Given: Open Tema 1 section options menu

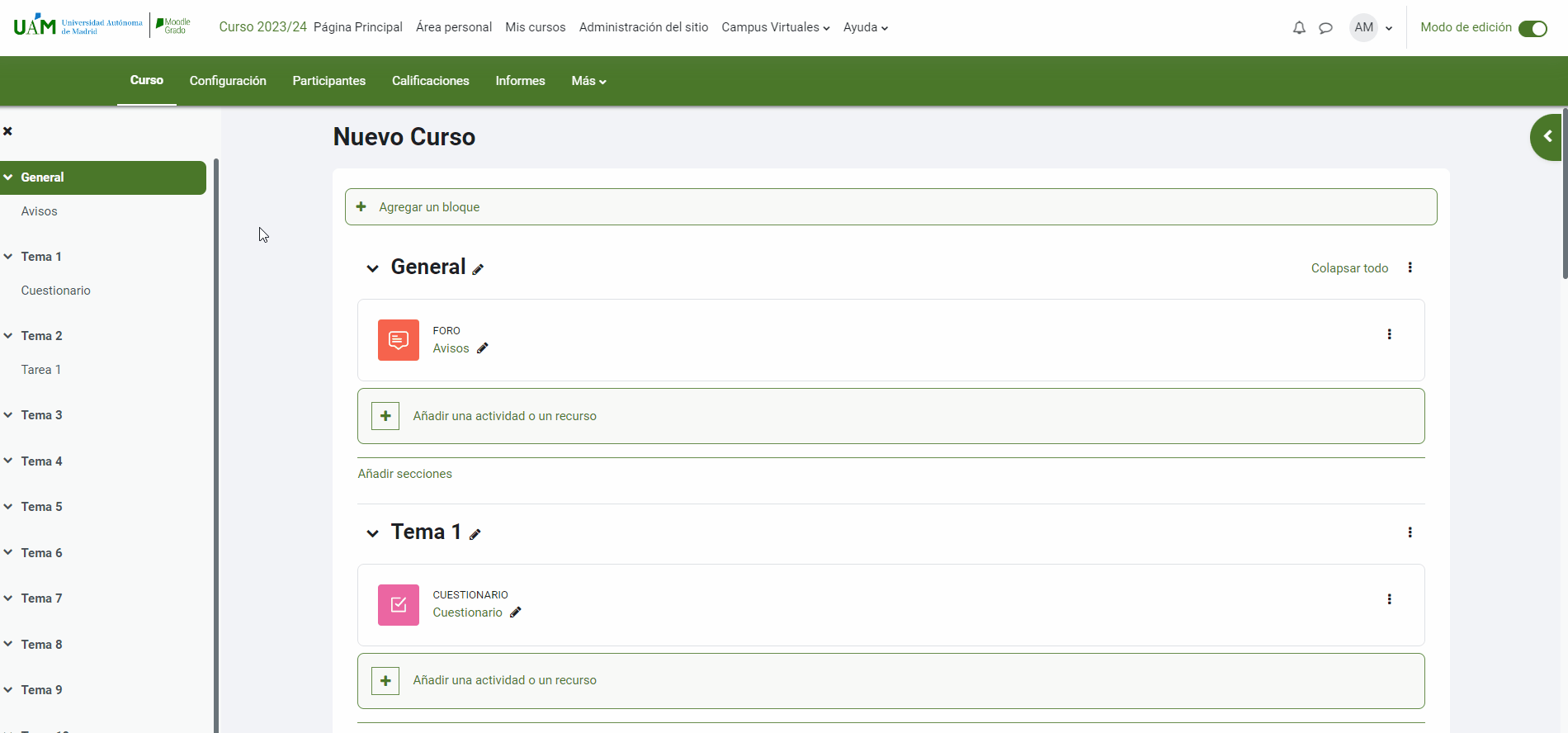Looking at the screenshot, I should click(x=1410, y=532).
